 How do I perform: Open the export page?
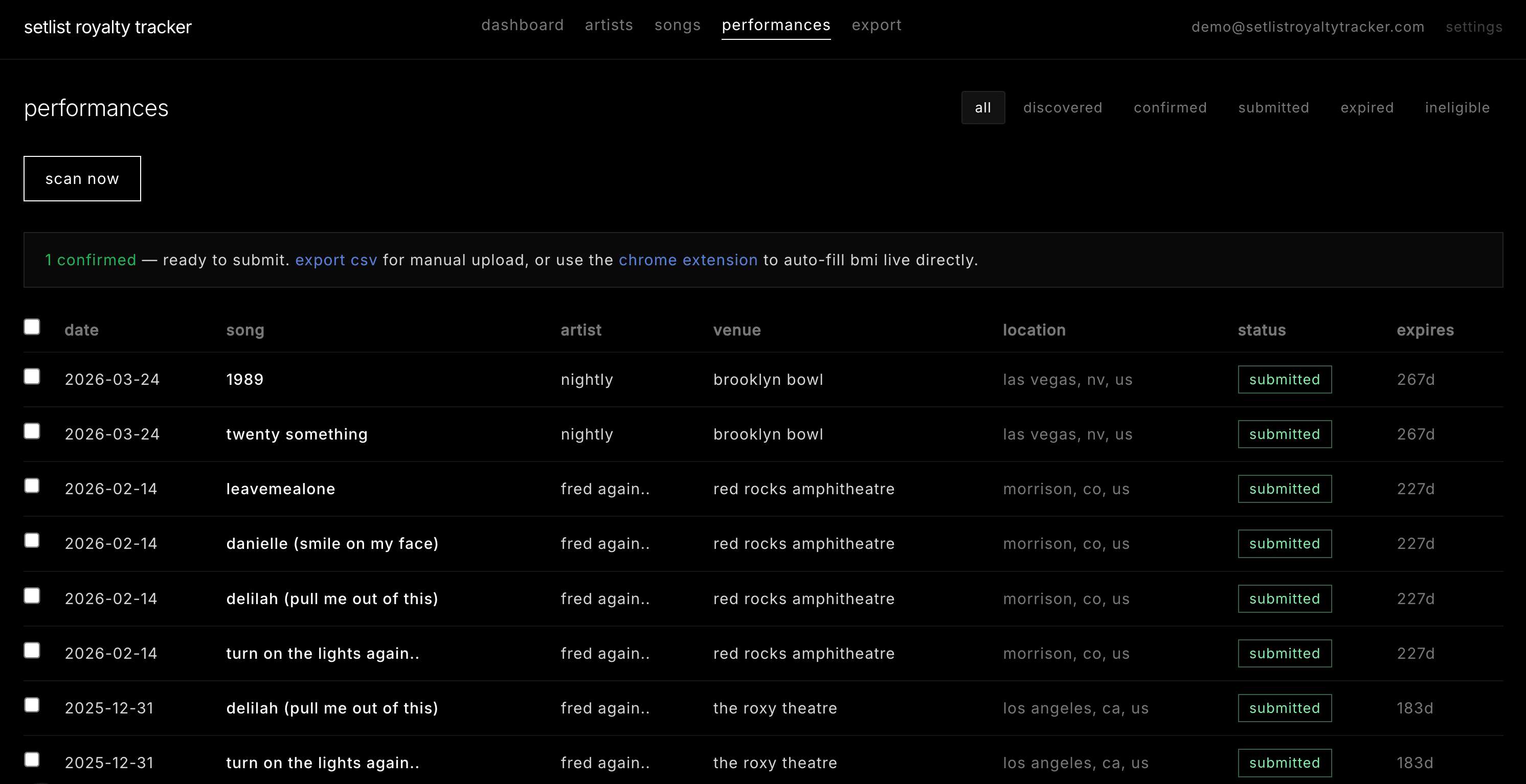tap(877, 25)
